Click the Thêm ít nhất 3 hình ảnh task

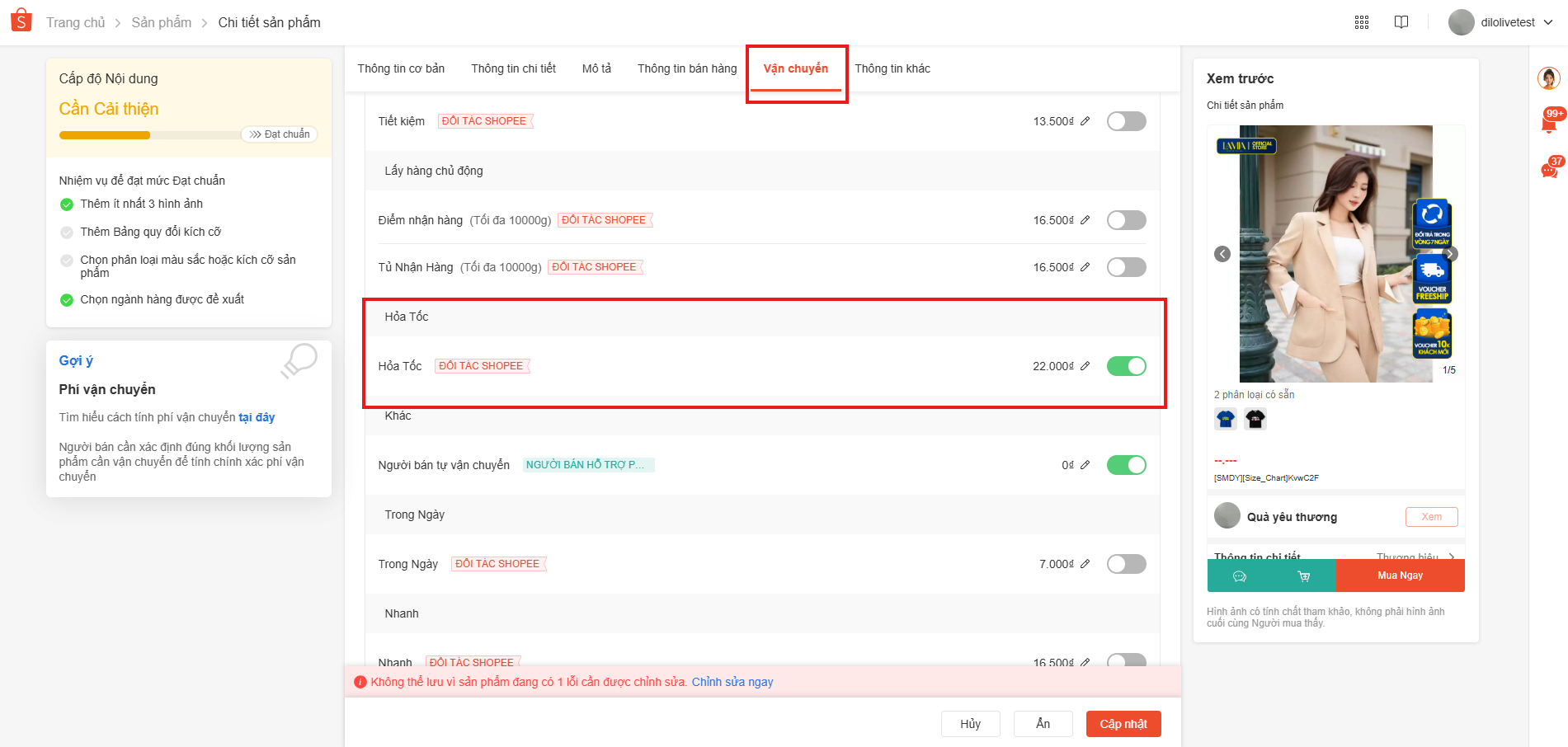coord(142,204)
